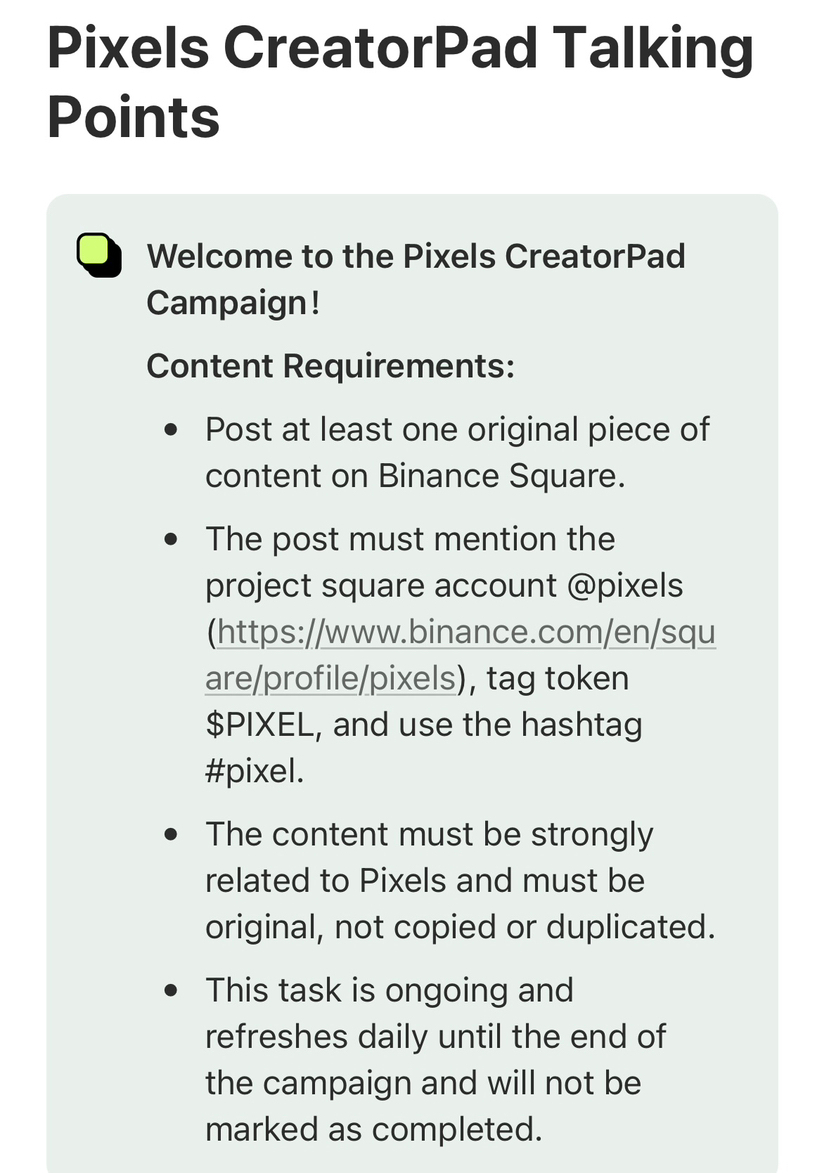
Task: Click the "are/profile/pixels" link portion
Action: click(x=330, y=679)
